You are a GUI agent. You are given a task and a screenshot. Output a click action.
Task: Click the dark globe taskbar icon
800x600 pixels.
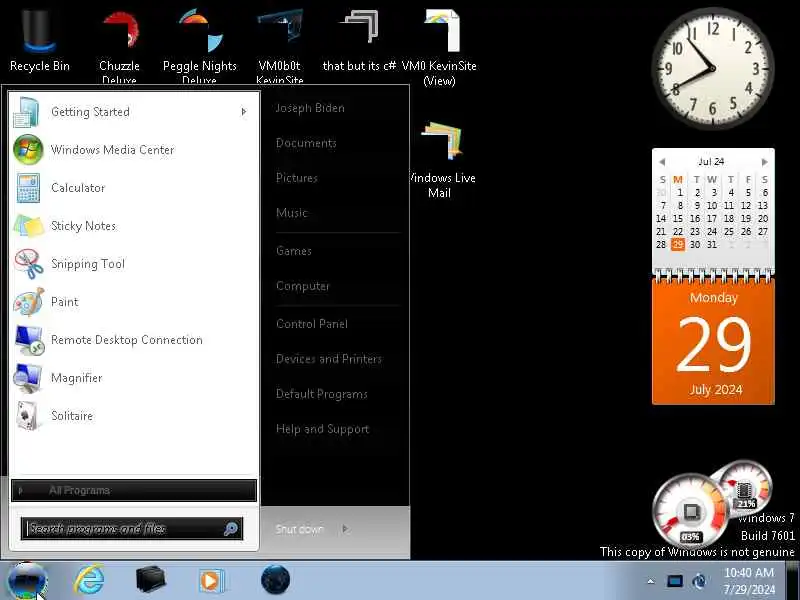coord(276,580)
